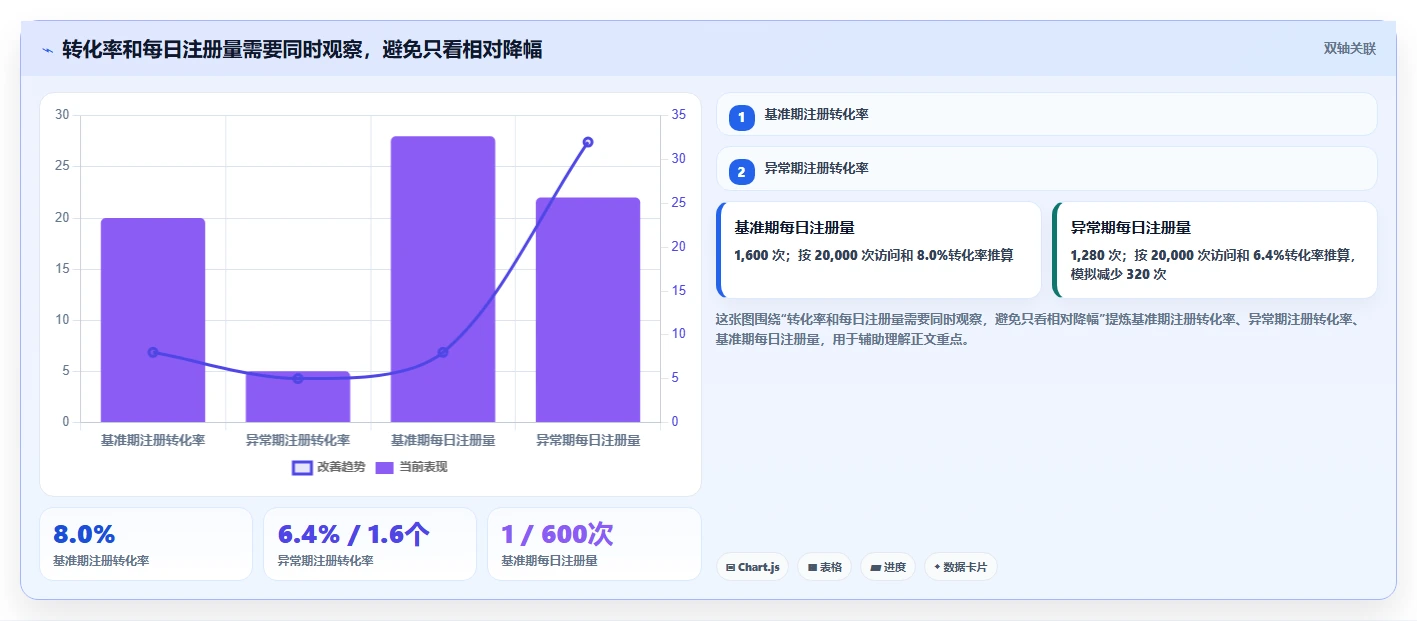1417x621 pixels.
Task: Click the x-axis label 基准期每日注册量
Action: 443,440
